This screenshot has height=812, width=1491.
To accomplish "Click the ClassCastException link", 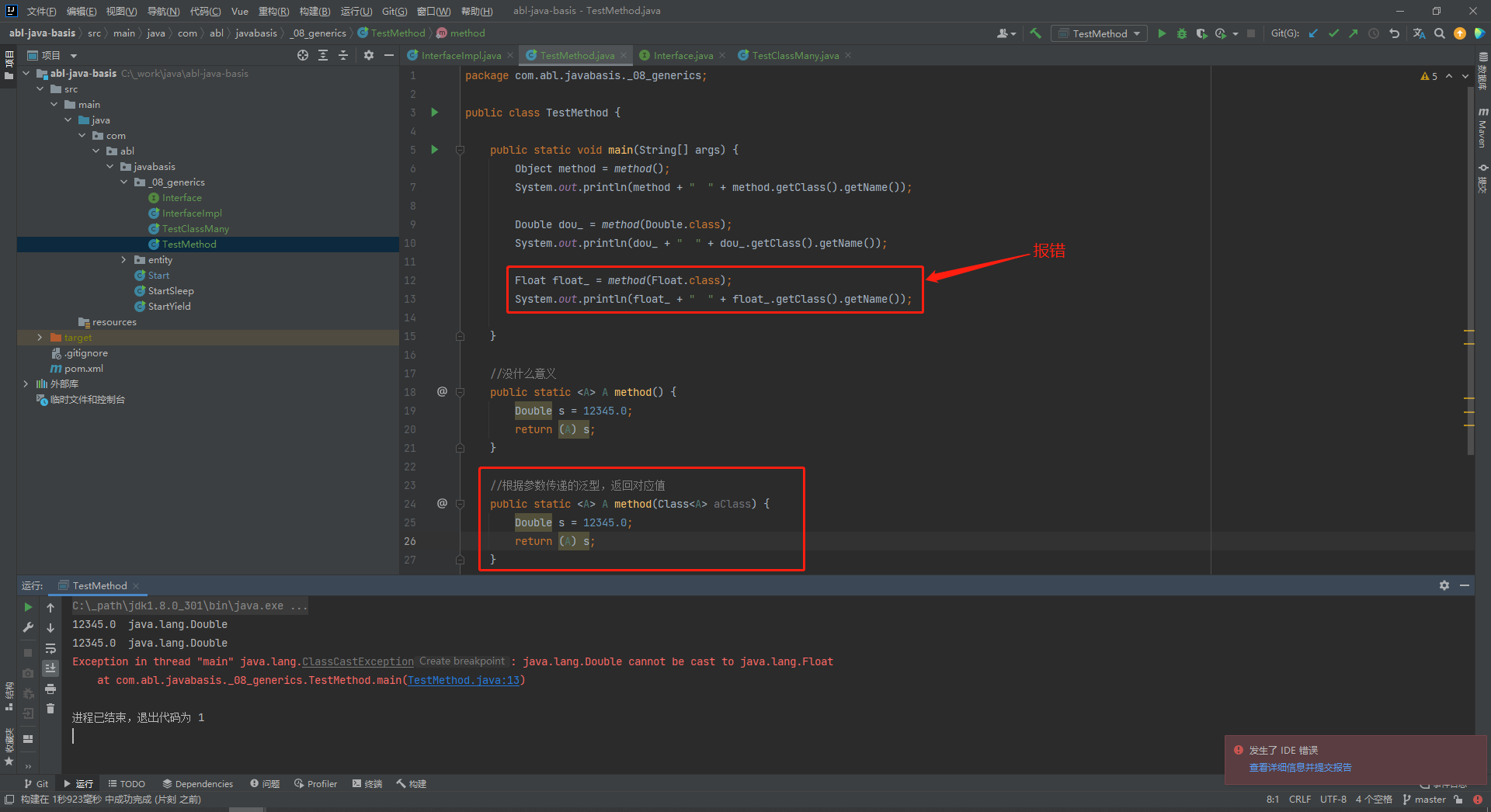I will point(358,661).
